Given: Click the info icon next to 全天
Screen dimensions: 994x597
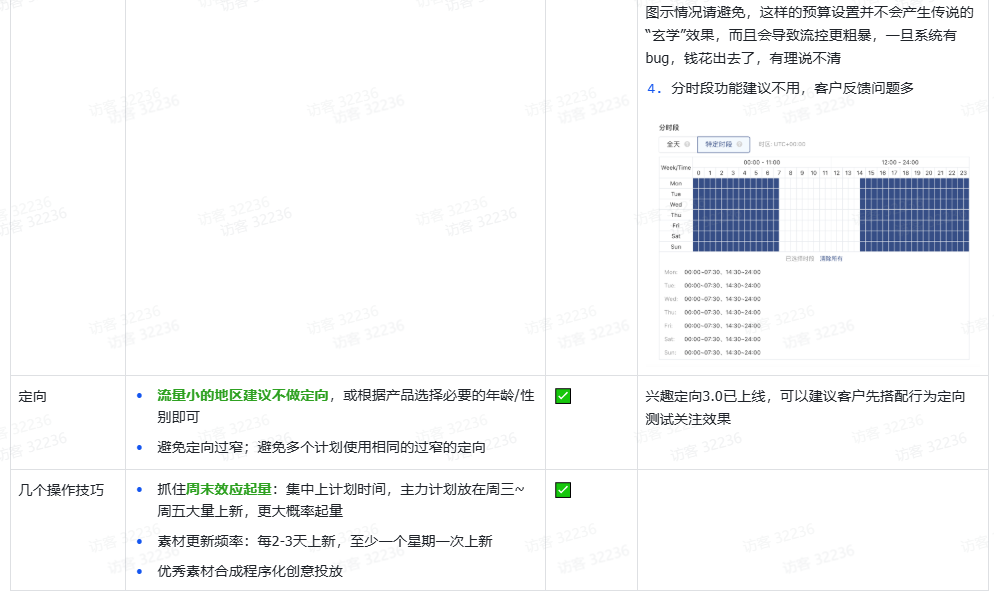Looking at the screenshot, I should (x=688, y=144).
